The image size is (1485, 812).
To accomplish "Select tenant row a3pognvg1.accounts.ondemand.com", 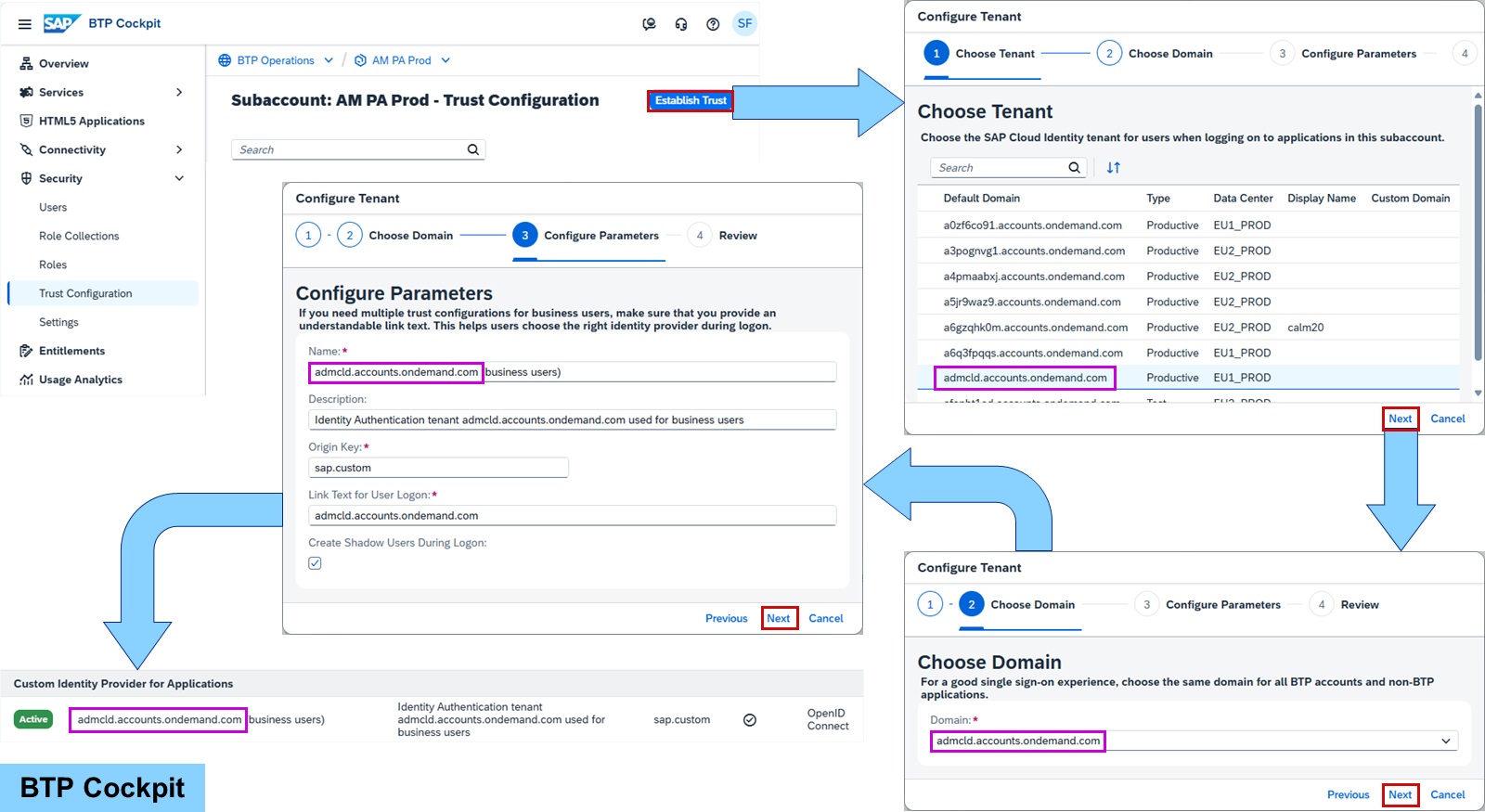I will pyautogui.click(x=1188, y=251).
